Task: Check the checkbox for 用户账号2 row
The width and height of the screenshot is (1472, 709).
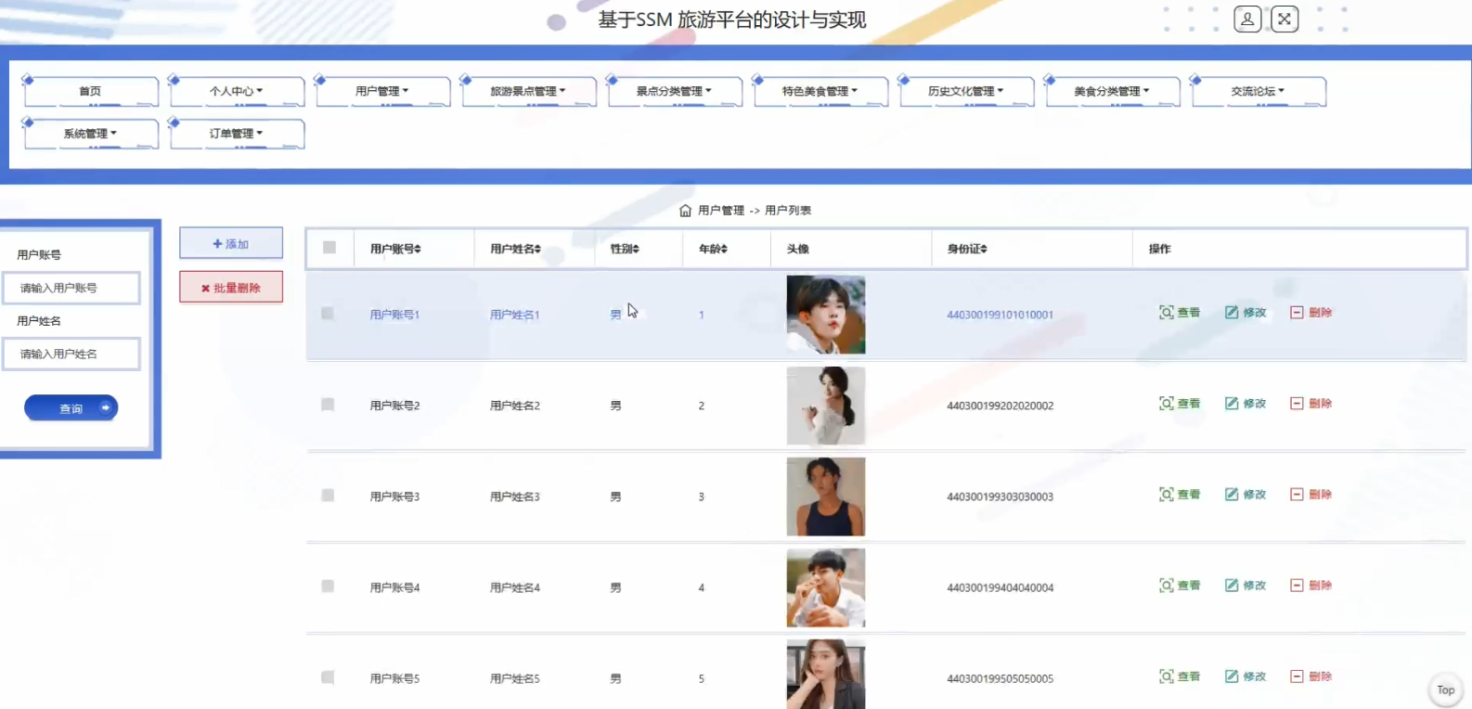Action: [x=327, y=404]
